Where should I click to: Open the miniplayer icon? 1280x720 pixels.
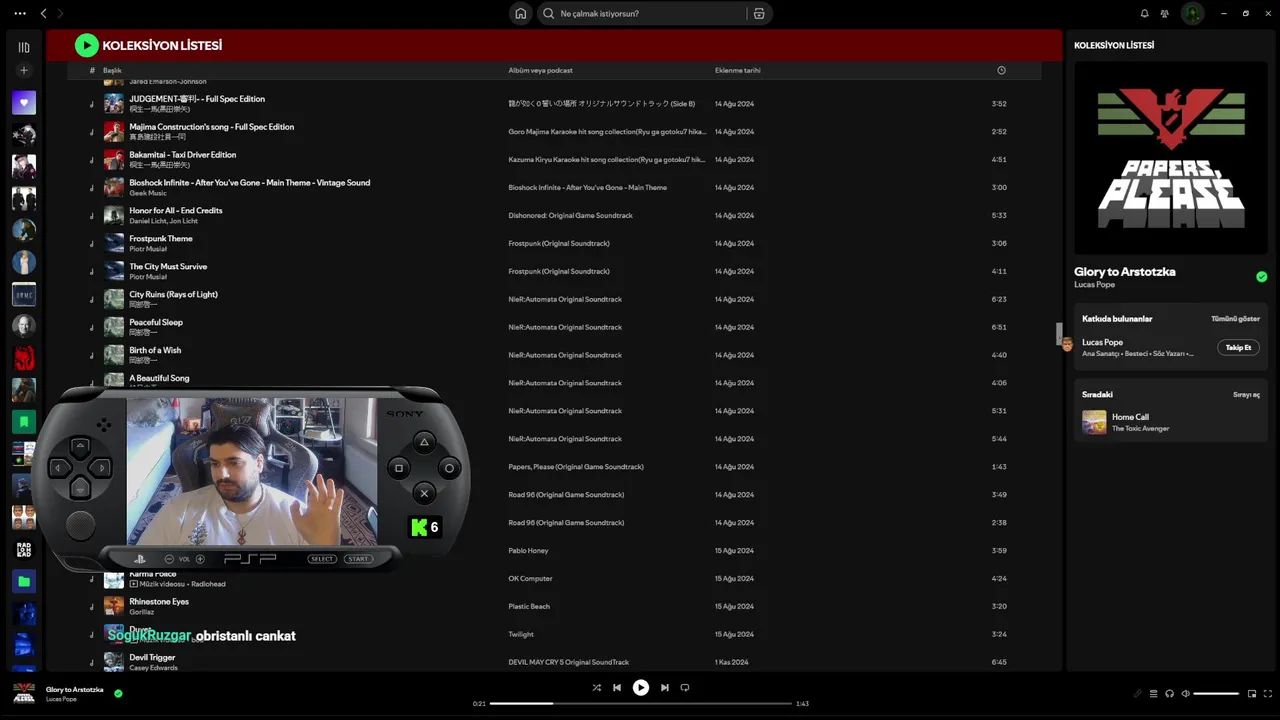coord(1251,694)
